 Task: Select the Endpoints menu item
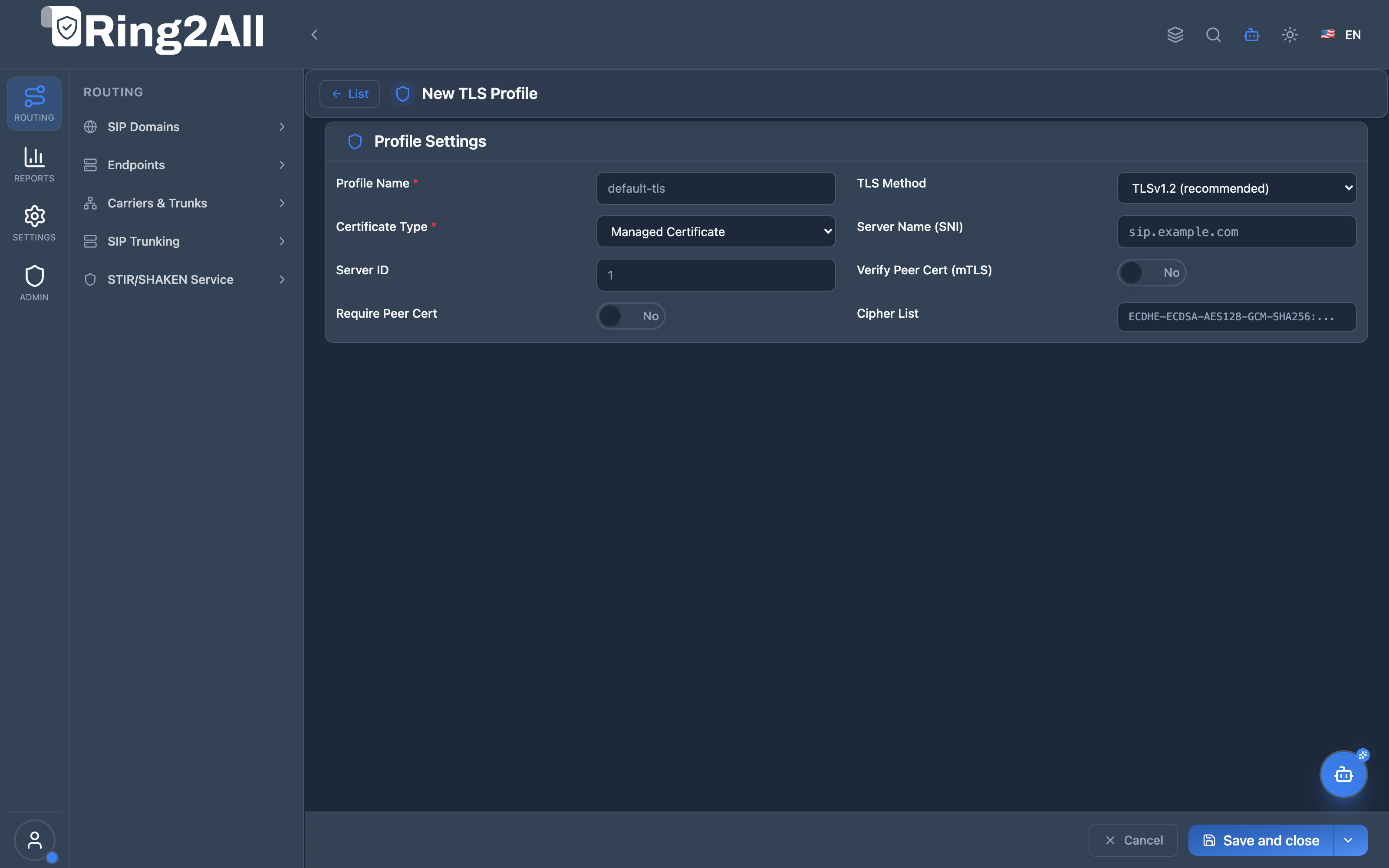pos(185,165)
